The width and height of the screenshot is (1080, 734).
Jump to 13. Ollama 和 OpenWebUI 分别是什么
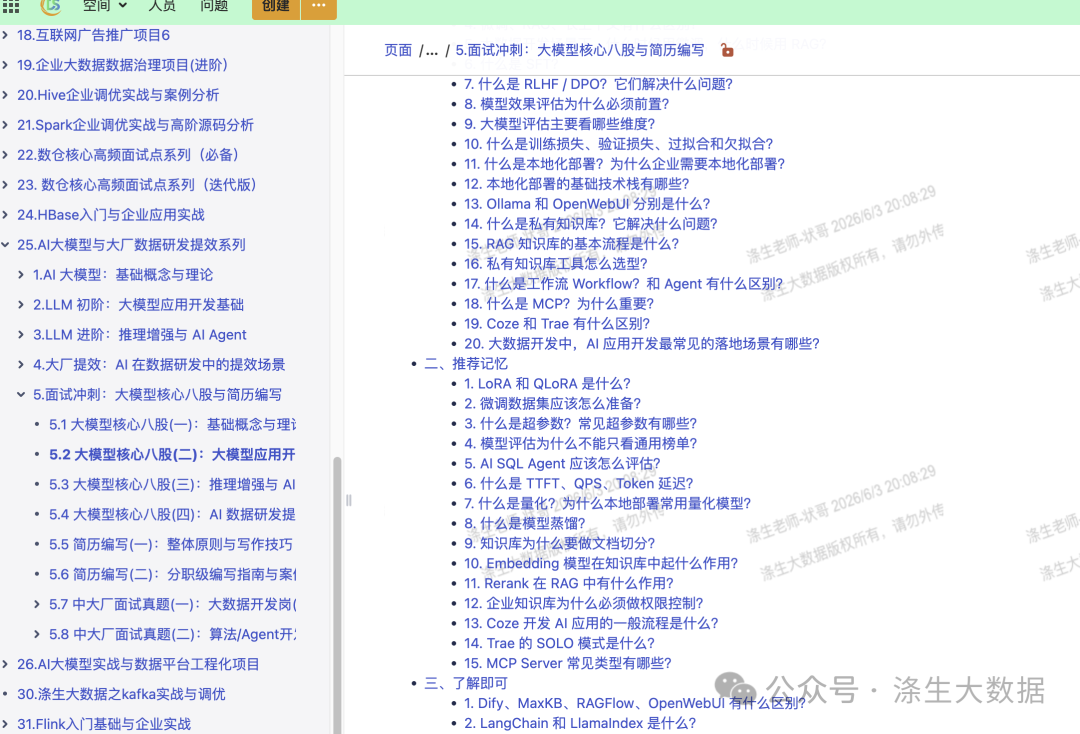click(x=587, y=204)
